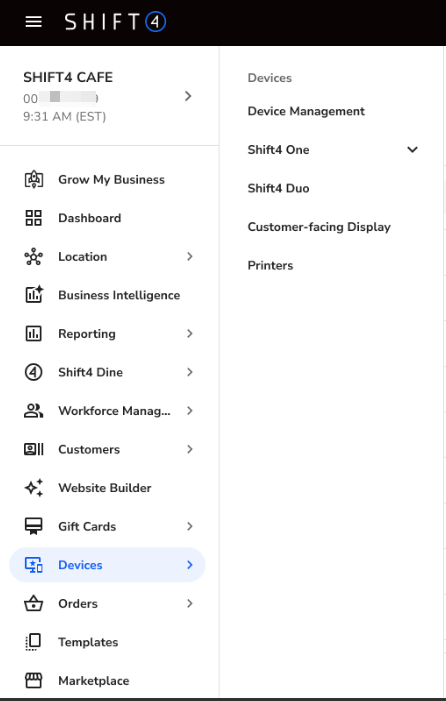Open Customer-facing Display settings

tap(319, 227)
